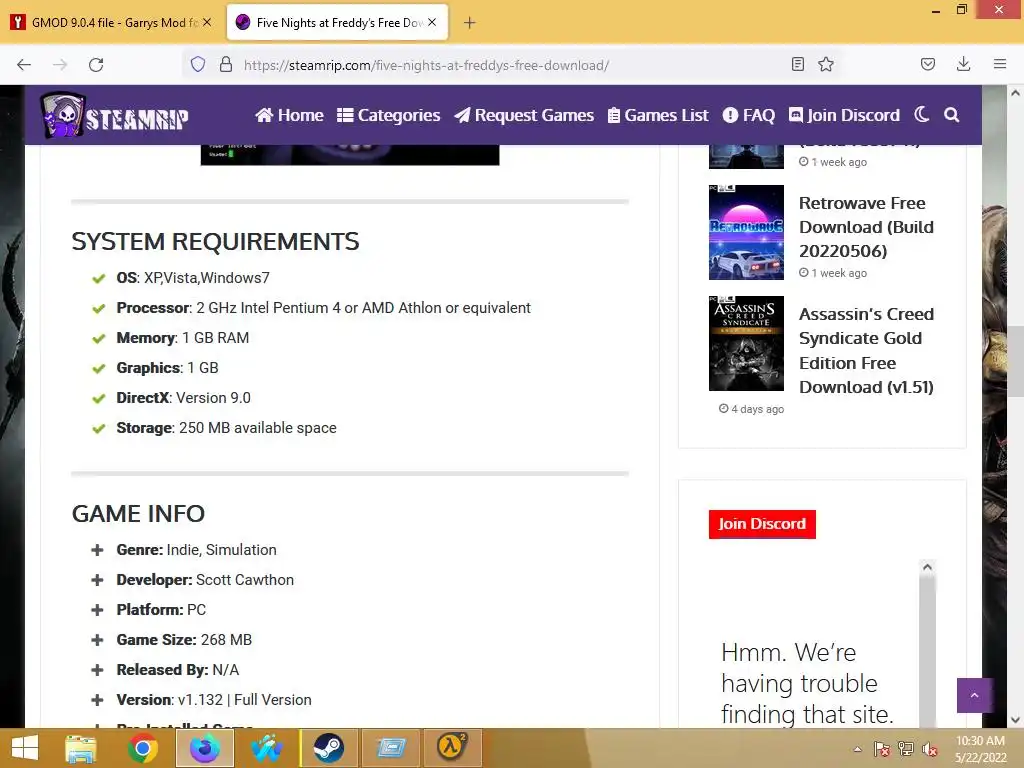
Task: Click the SteamRIP logo
Action: coord(115,115)
